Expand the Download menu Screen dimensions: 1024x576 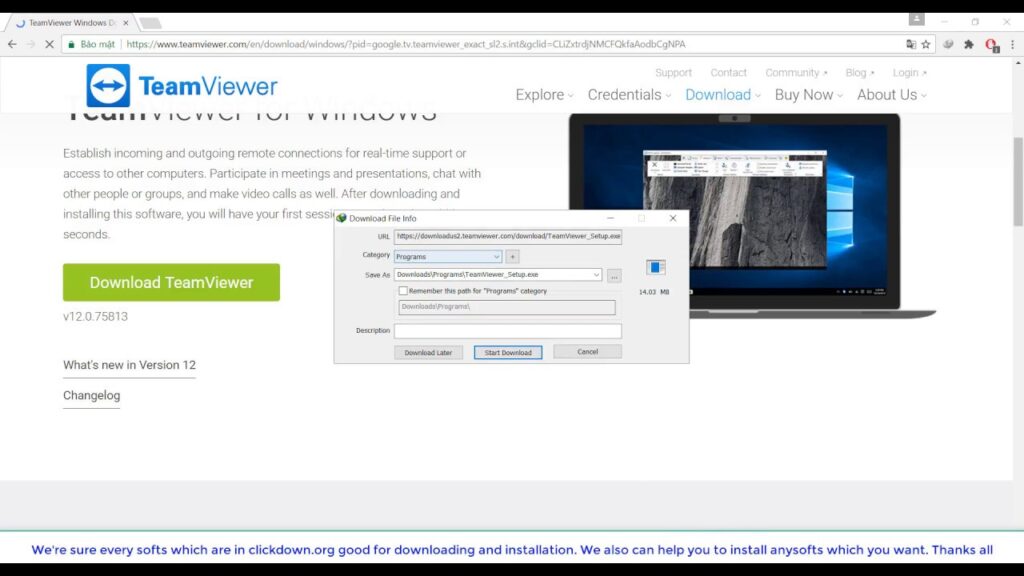tap(722, 95)
